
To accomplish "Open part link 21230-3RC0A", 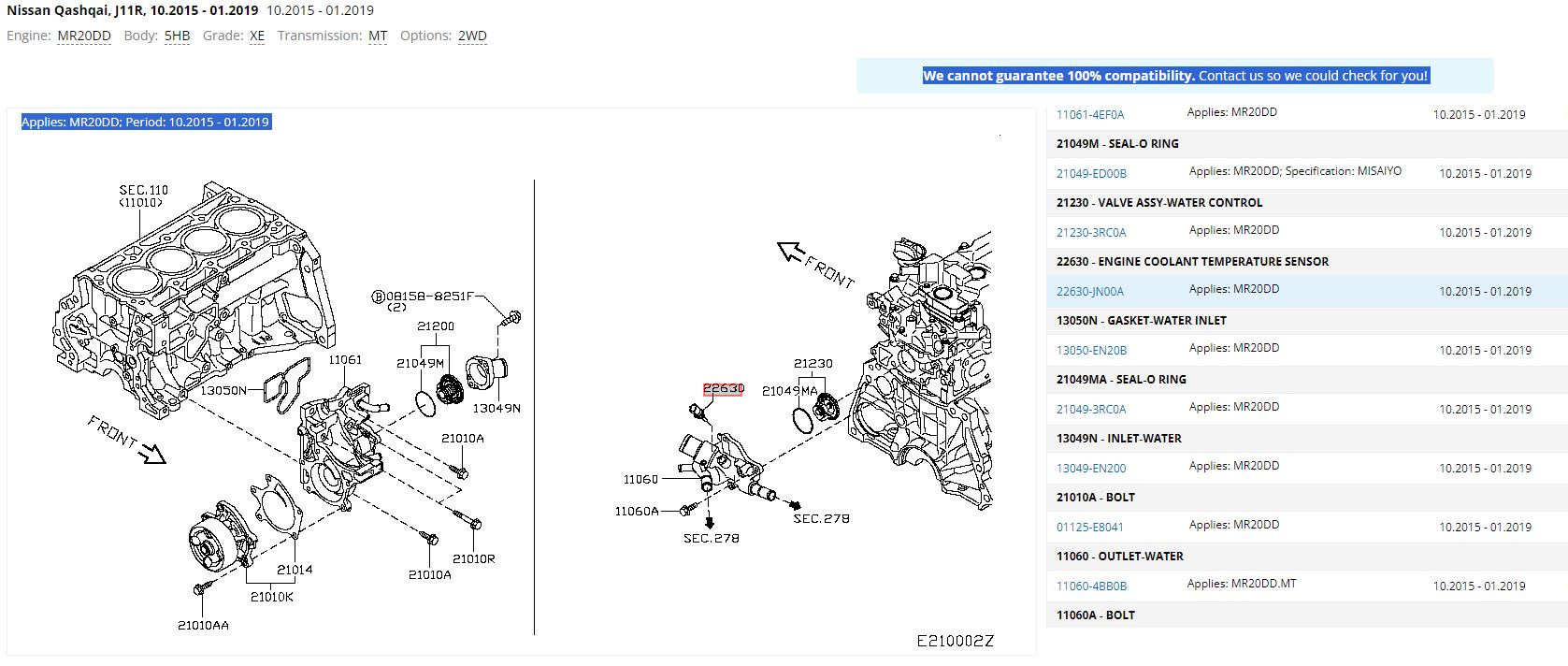I will point(1091,233).
